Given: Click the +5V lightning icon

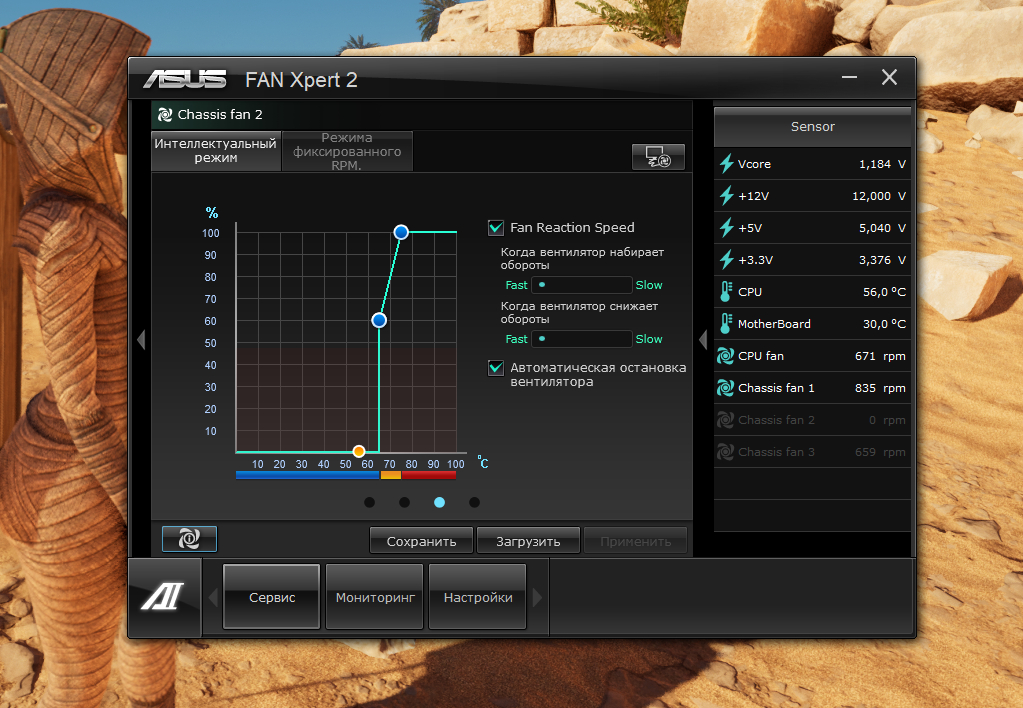Looking at the screenshot, I should [726, 228].
